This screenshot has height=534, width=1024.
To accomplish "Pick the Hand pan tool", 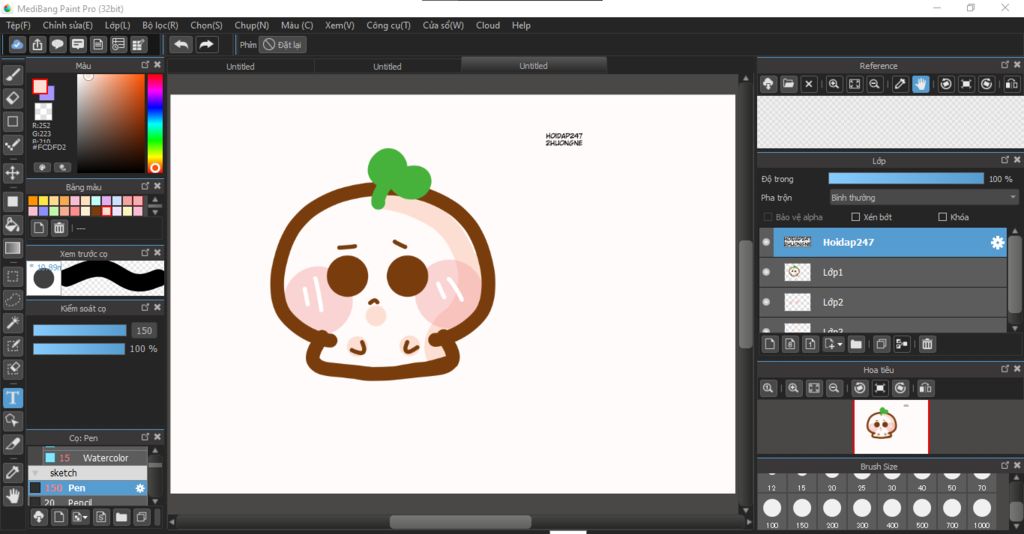I will [x=13, y=495].
